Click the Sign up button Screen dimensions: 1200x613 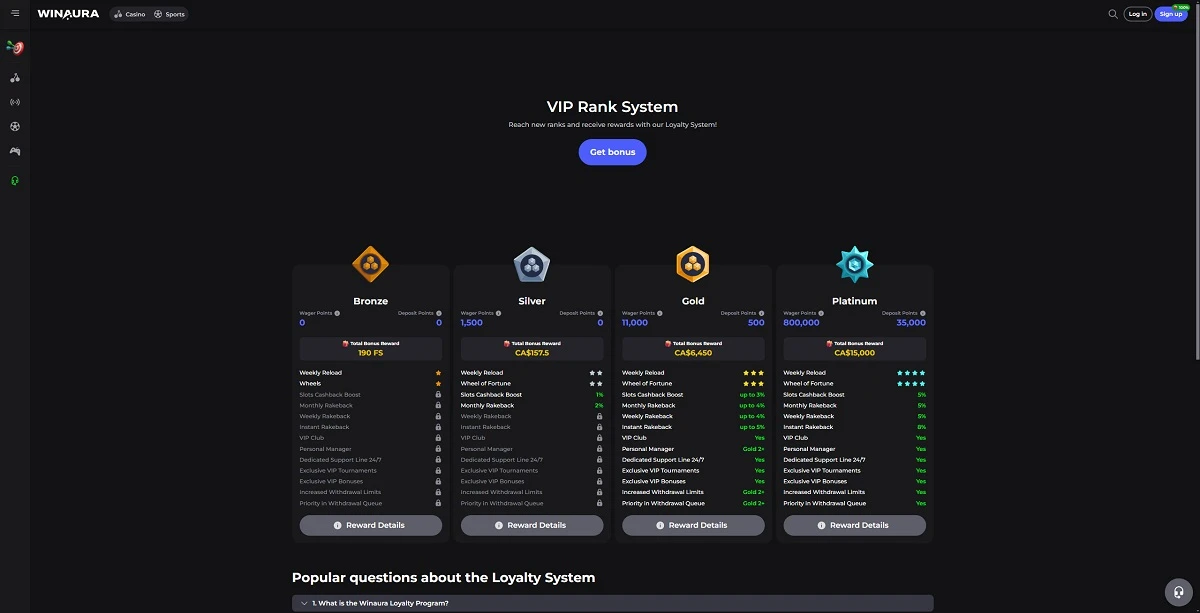point(1171,14)
